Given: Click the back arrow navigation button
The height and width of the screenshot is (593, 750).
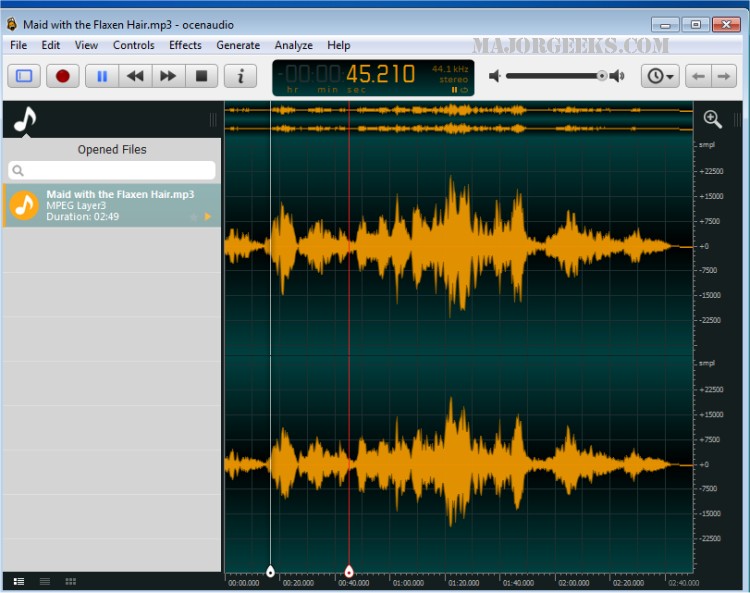Looking at the screenshot, I should point(699,76).
